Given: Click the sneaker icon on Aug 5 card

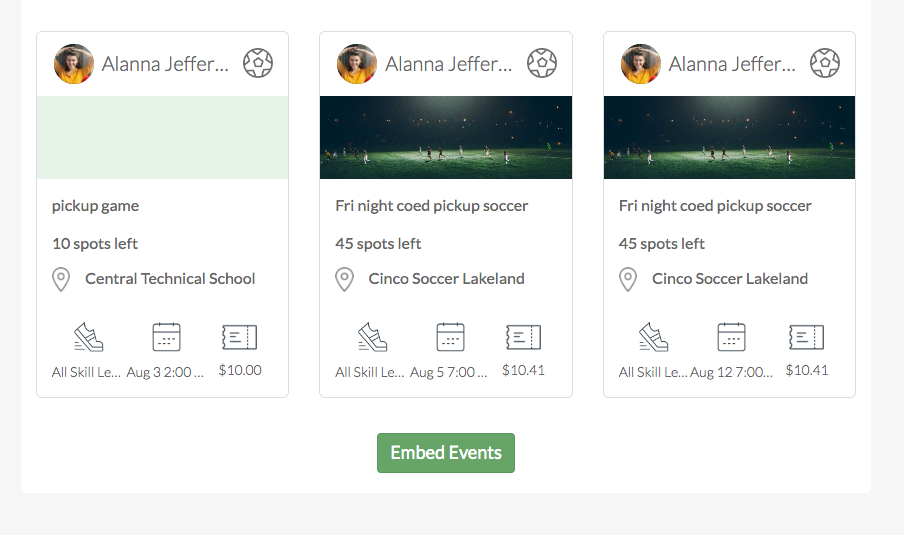Looking at the screenshot, I should click(x=372, y=337).
